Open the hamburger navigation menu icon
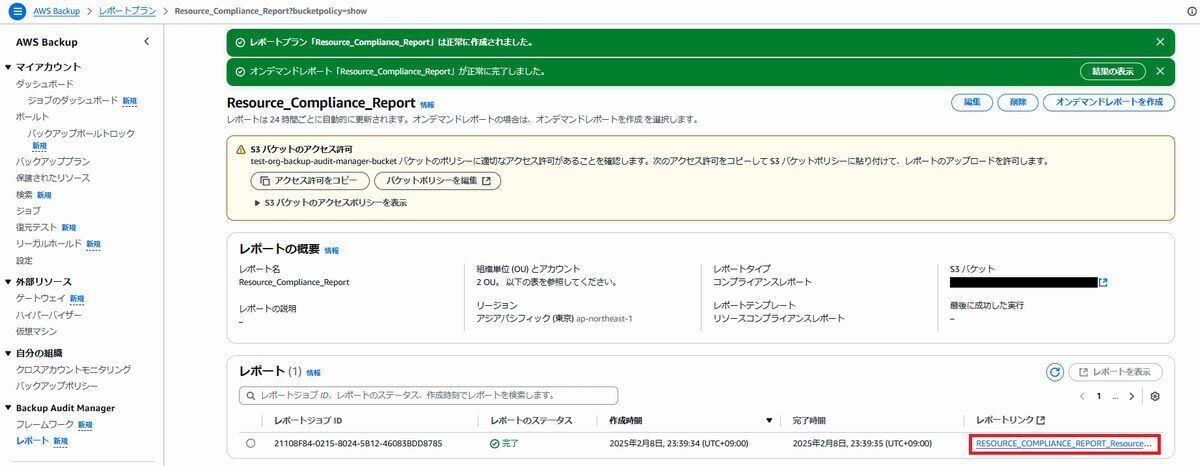Screen dimensions: 1200x466 click(16, 11)
